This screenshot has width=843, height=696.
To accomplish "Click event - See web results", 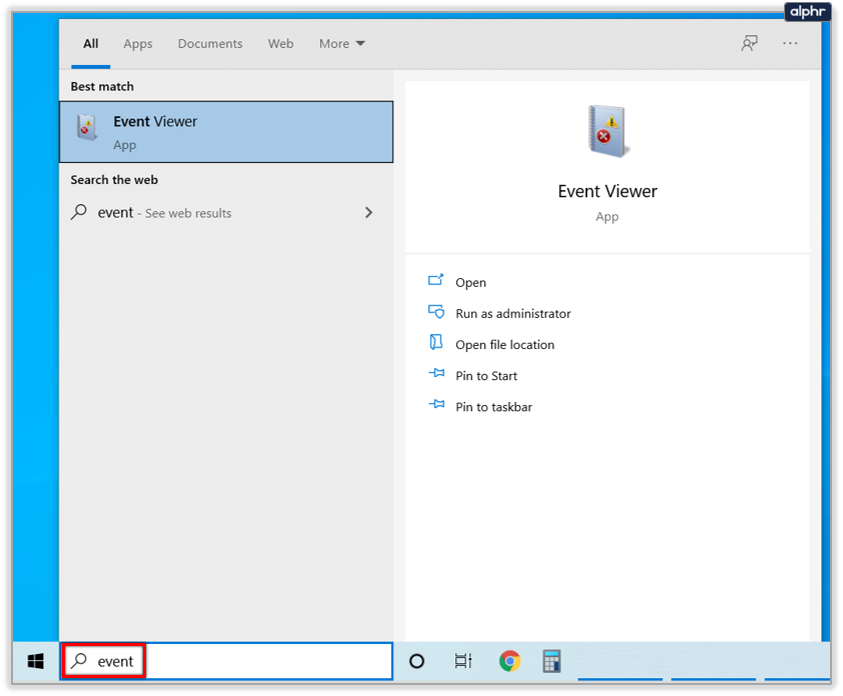I will pos(165,213).
